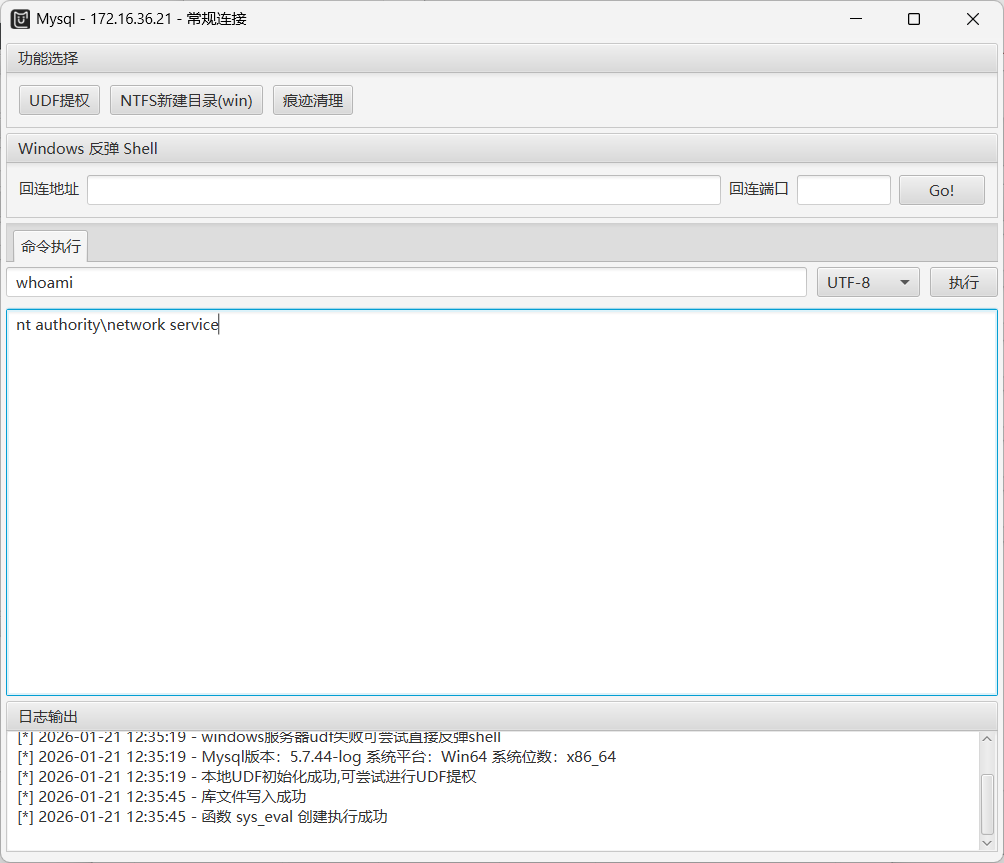The image size is (1004, 863).
Task: Click the 回连端口 port field
Action: [x=843, y=190]
